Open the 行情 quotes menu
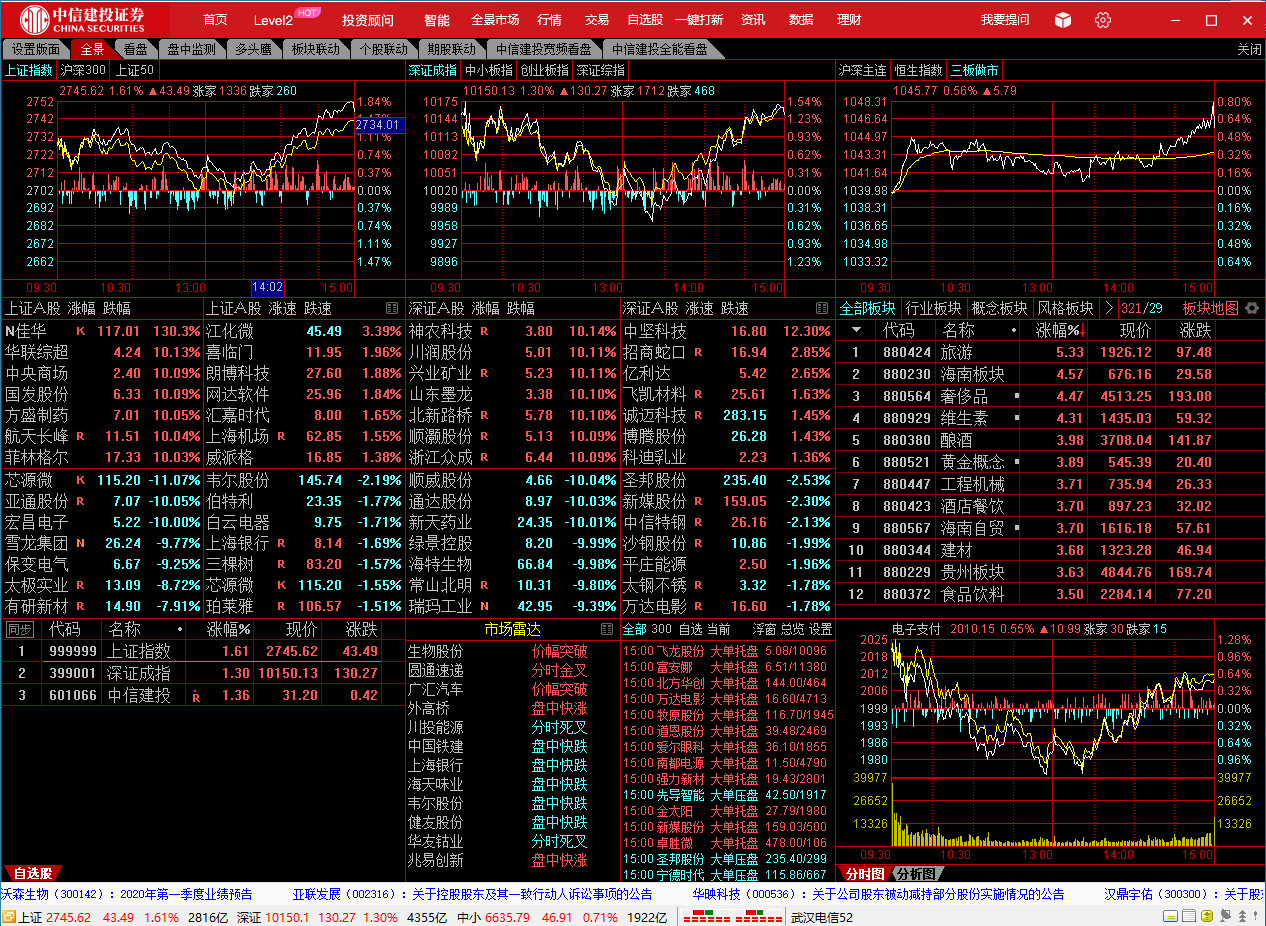 [549, 20]
